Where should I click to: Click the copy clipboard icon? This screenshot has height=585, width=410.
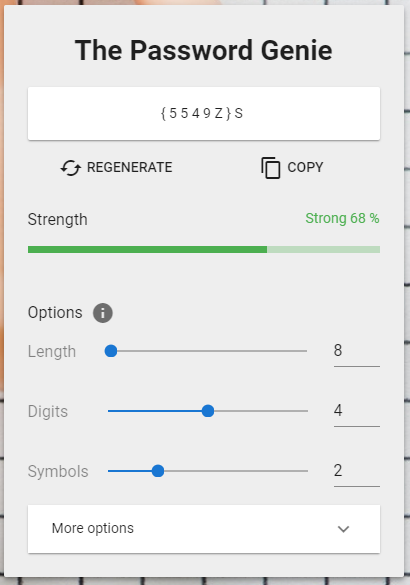(270, 168)
